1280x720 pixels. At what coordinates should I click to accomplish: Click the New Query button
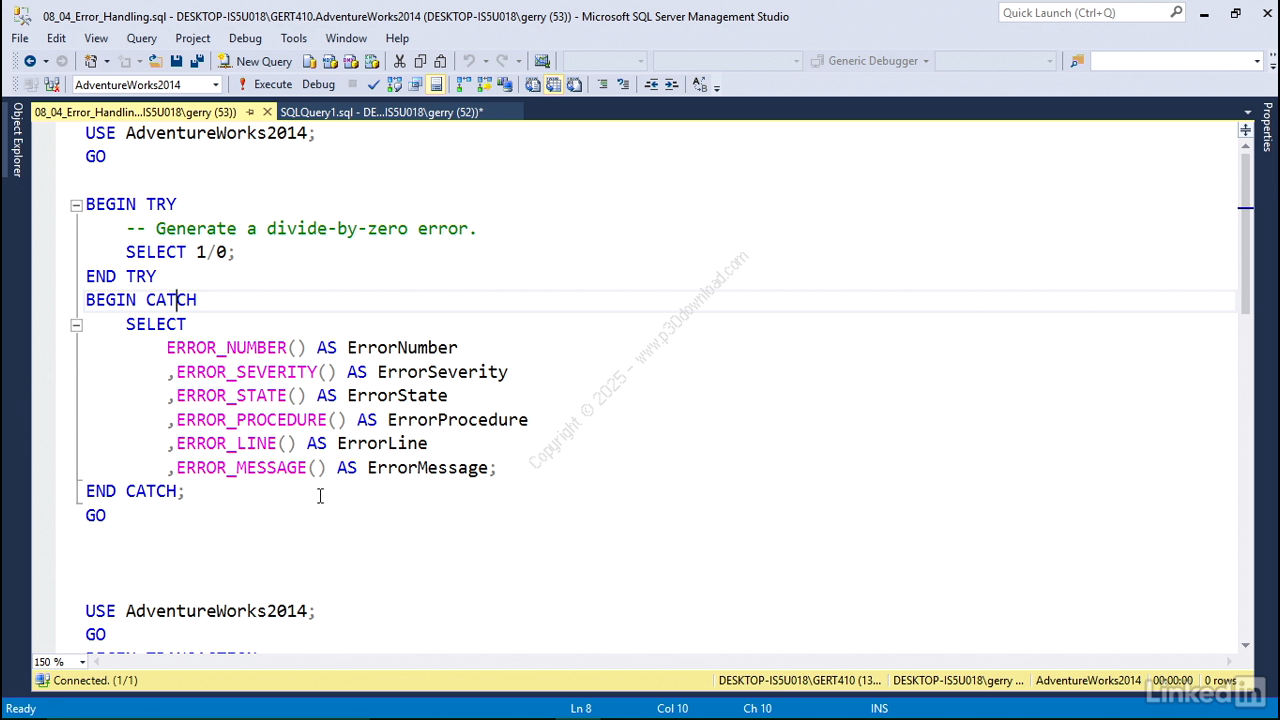click(x=255, y=61)
